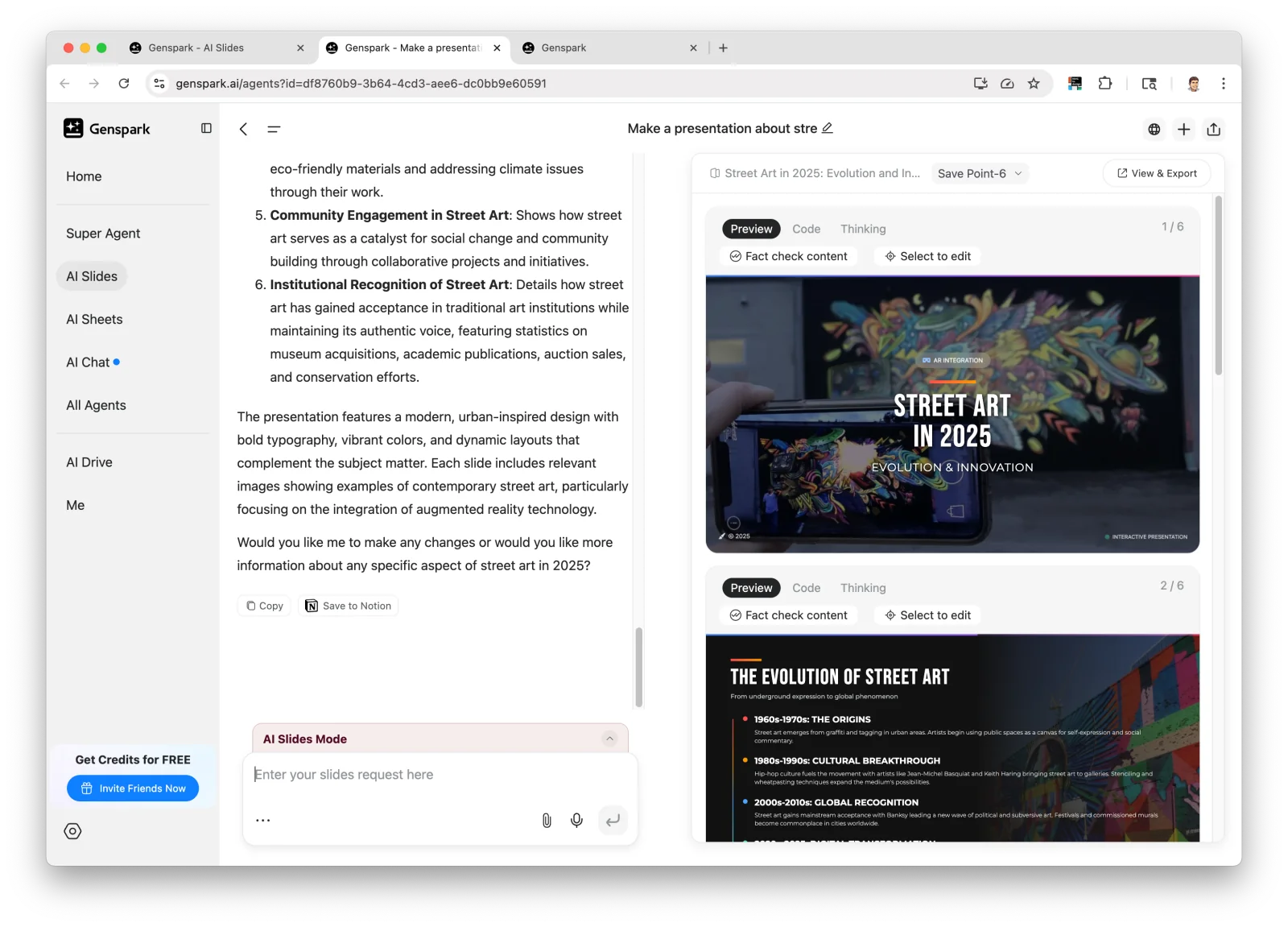1288x927 pixels.
Task: Click the slides panel vertical scrollbar
Action: pos(1218,286)
